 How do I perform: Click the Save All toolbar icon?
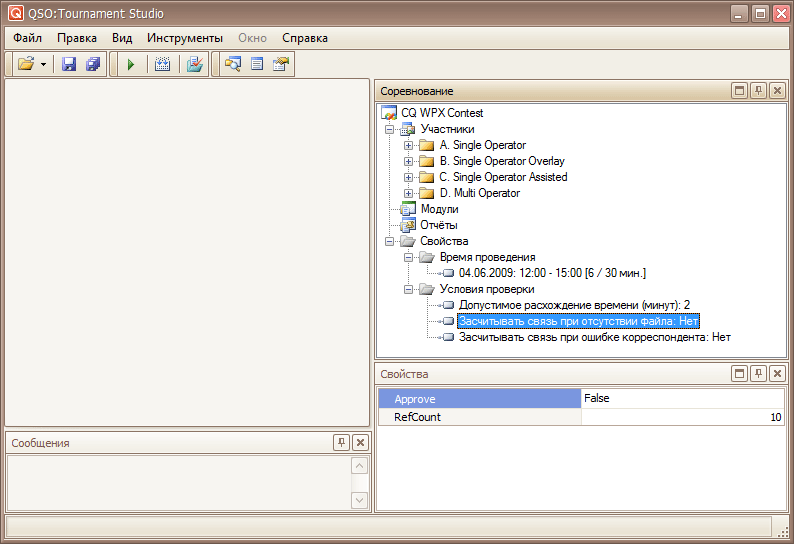pyautogui.click(x=93, y=64)
